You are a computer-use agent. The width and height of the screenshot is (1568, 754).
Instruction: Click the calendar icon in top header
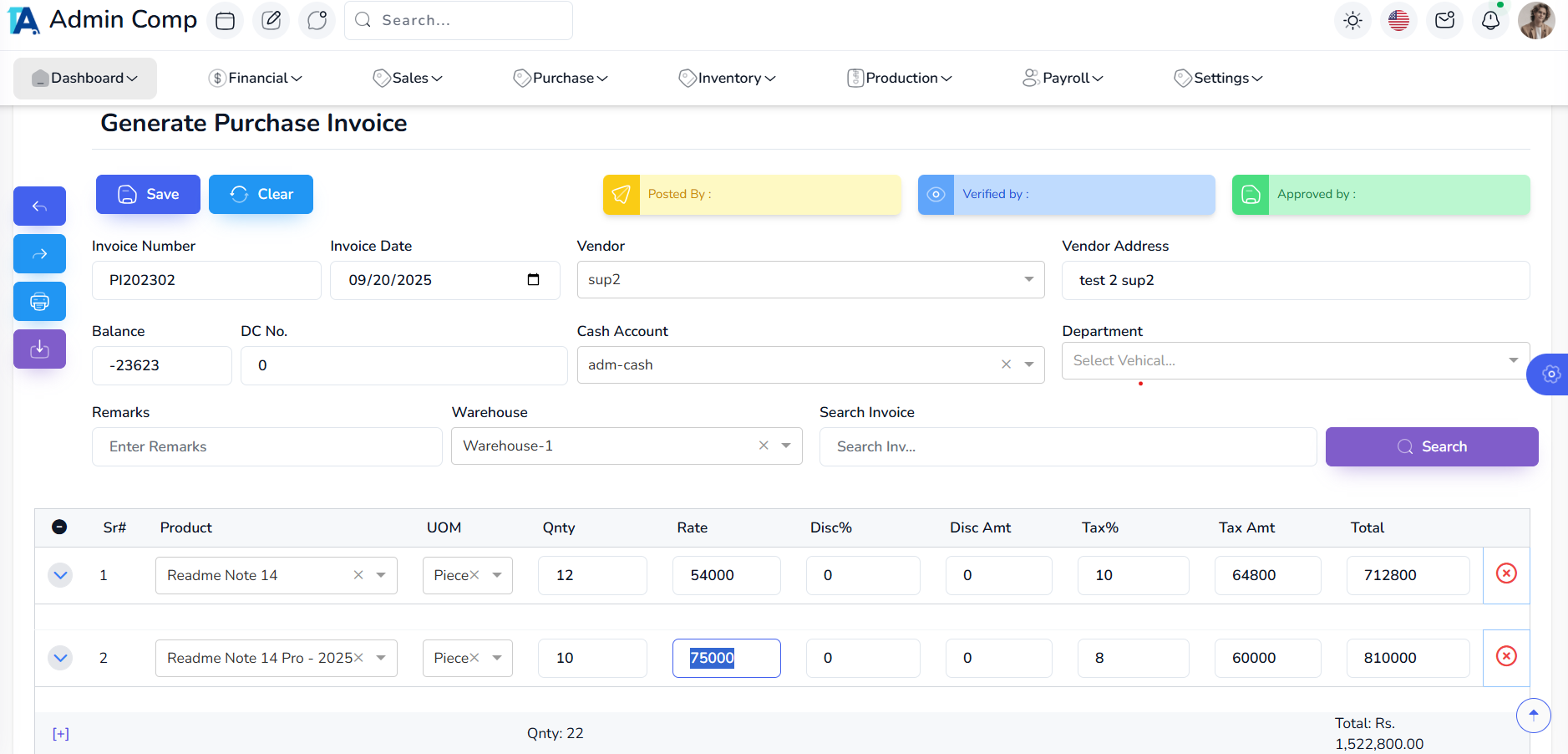[x=225, y=21]
